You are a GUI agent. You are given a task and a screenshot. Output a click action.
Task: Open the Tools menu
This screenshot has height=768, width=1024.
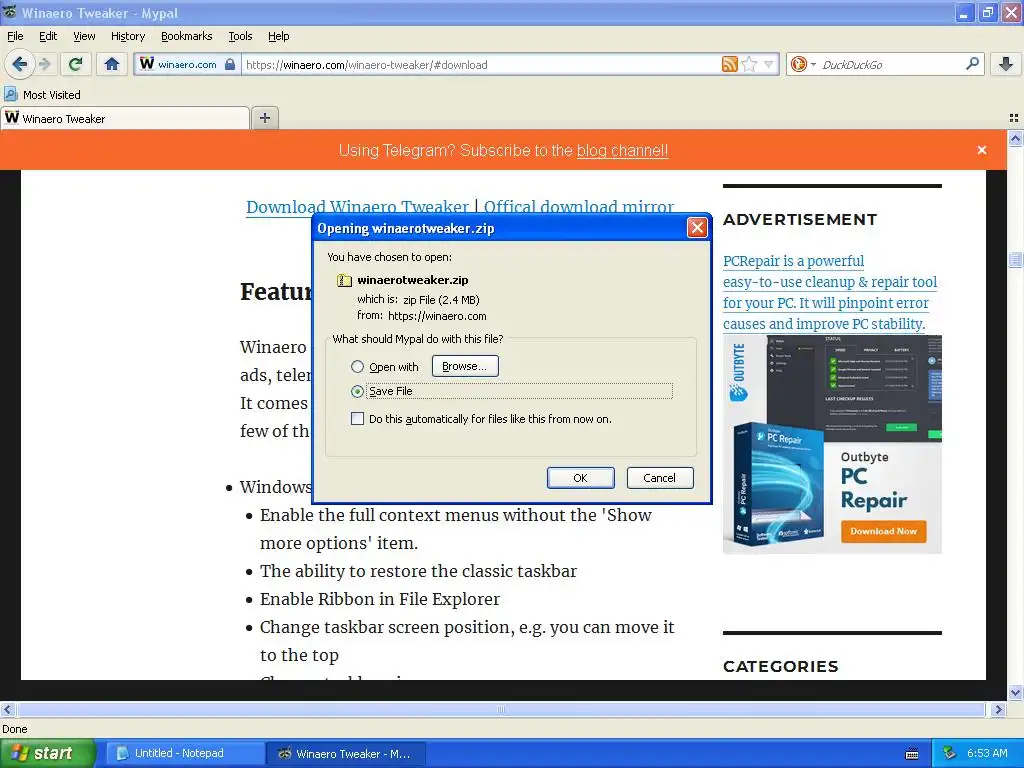click(x=240, y=36)
